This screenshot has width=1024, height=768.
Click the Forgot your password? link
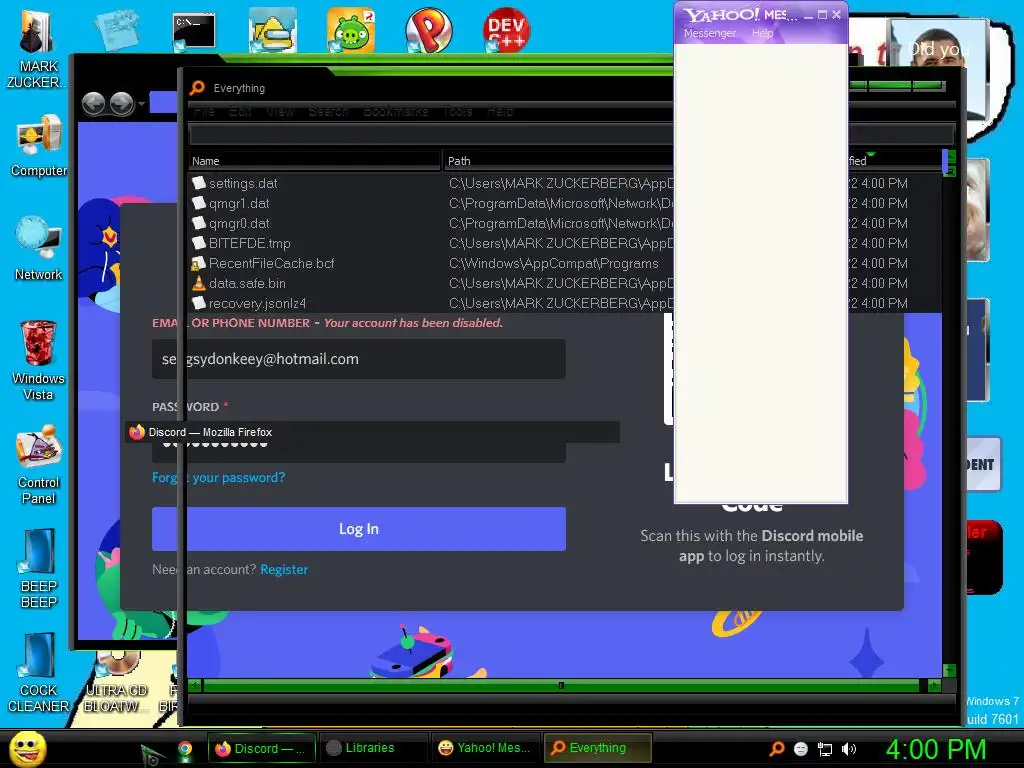[218, 477]
